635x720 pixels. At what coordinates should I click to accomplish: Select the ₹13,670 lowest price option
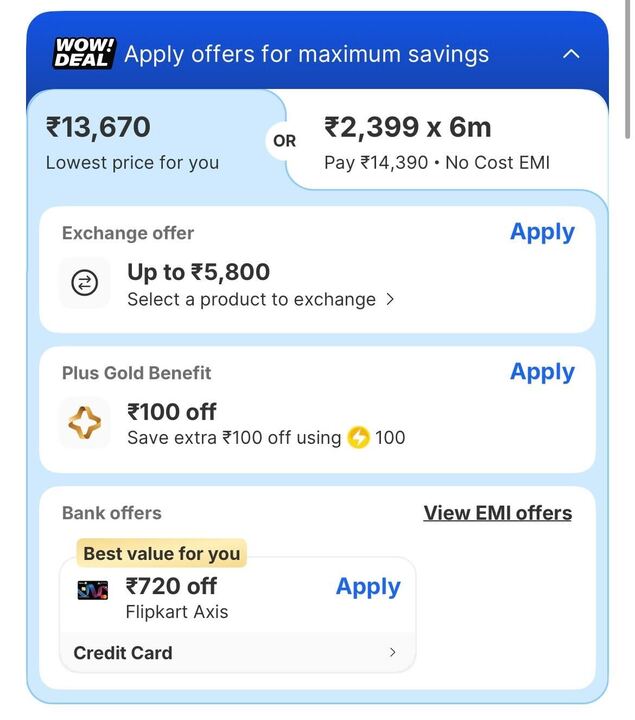click(132, 142)
